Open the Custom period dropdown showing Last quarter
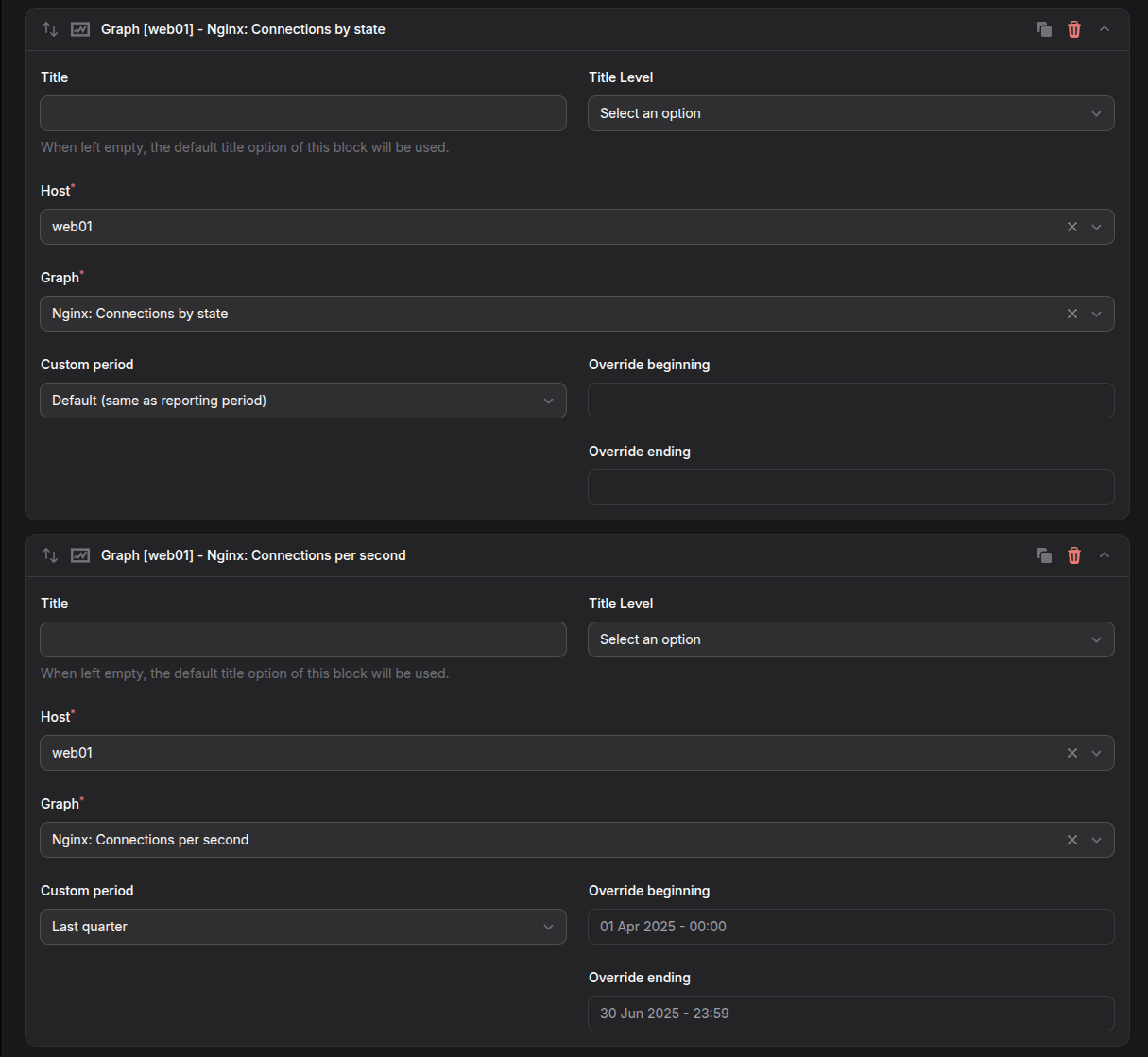1148x1057 pixels. pos(303,927)
